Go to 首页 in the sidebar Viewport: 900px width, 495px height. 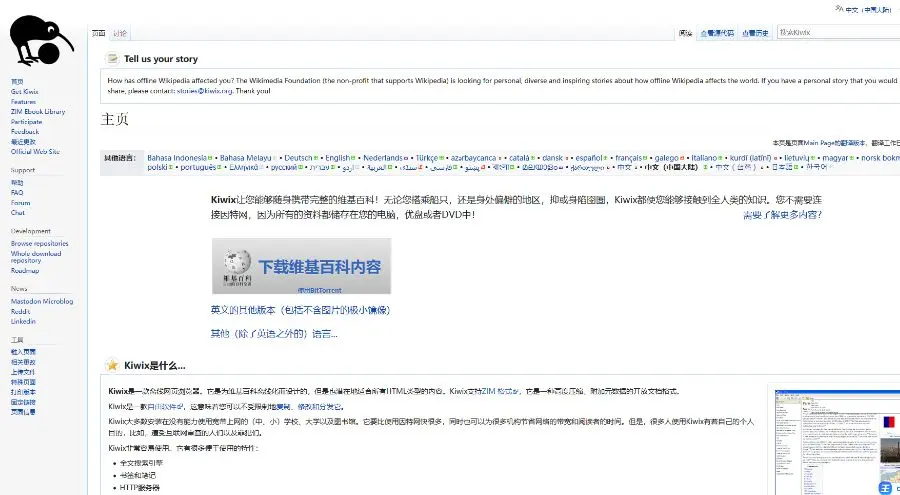click(x=17, y=82)
